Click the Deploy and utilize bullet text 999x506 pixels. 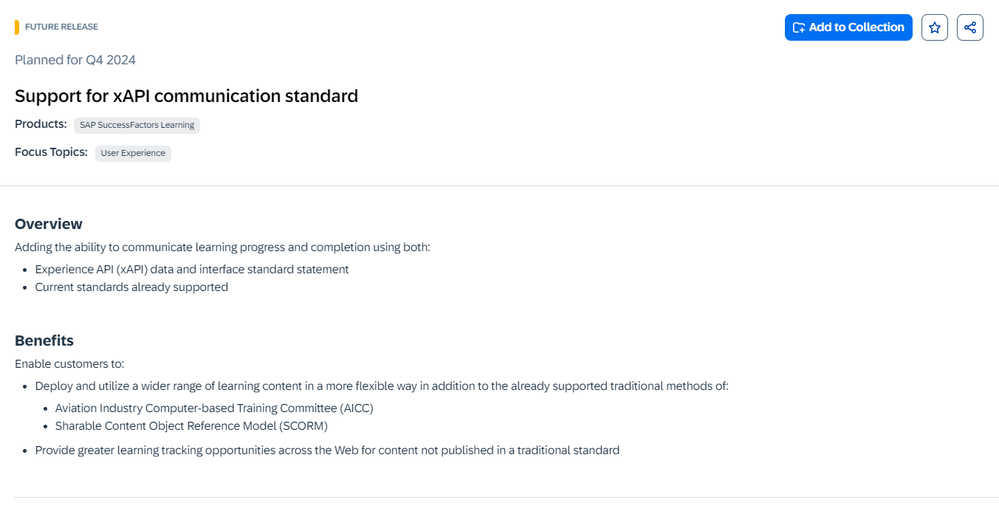[x=381, y=386]
